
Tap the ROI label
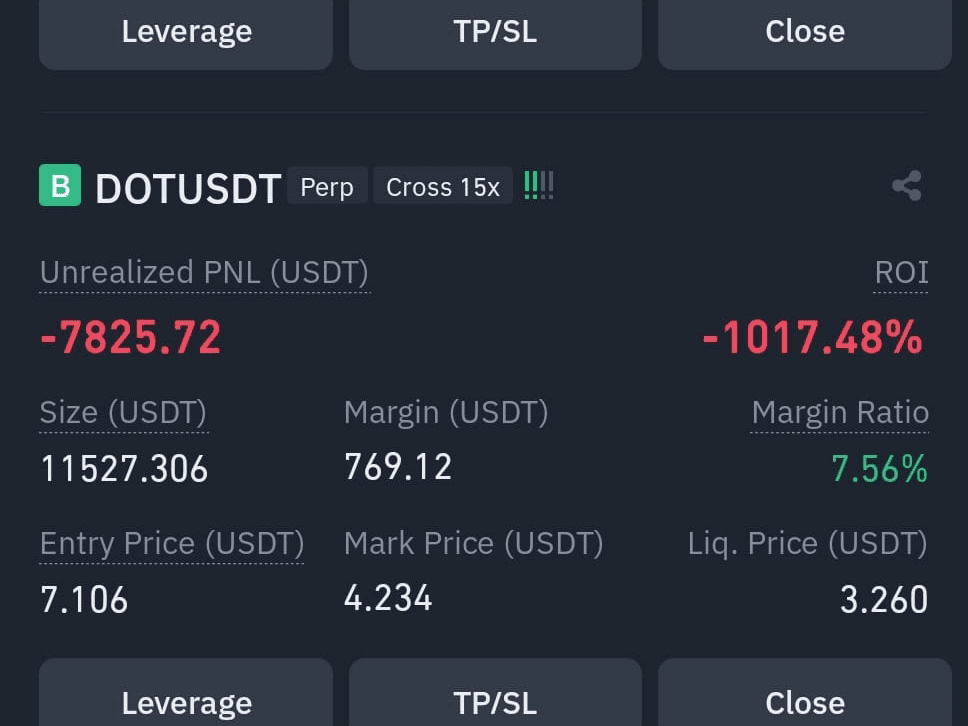click(x=901, y=272)
